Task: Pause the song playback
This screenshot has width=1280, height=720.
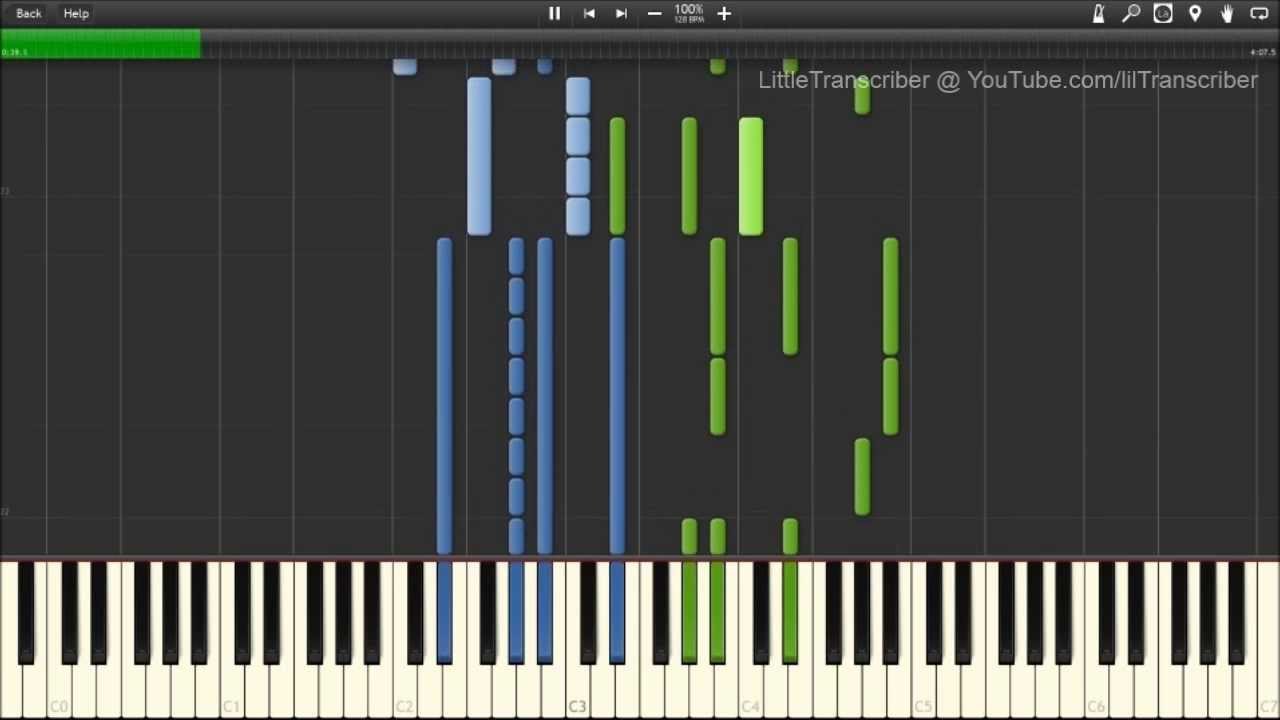Action: click(x=554, y=13)
